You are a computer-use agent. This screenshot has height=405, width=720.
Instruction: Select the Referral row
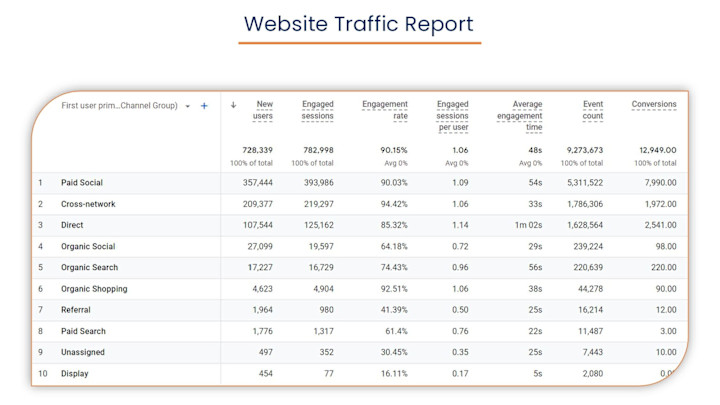click(x=360, y=310)
